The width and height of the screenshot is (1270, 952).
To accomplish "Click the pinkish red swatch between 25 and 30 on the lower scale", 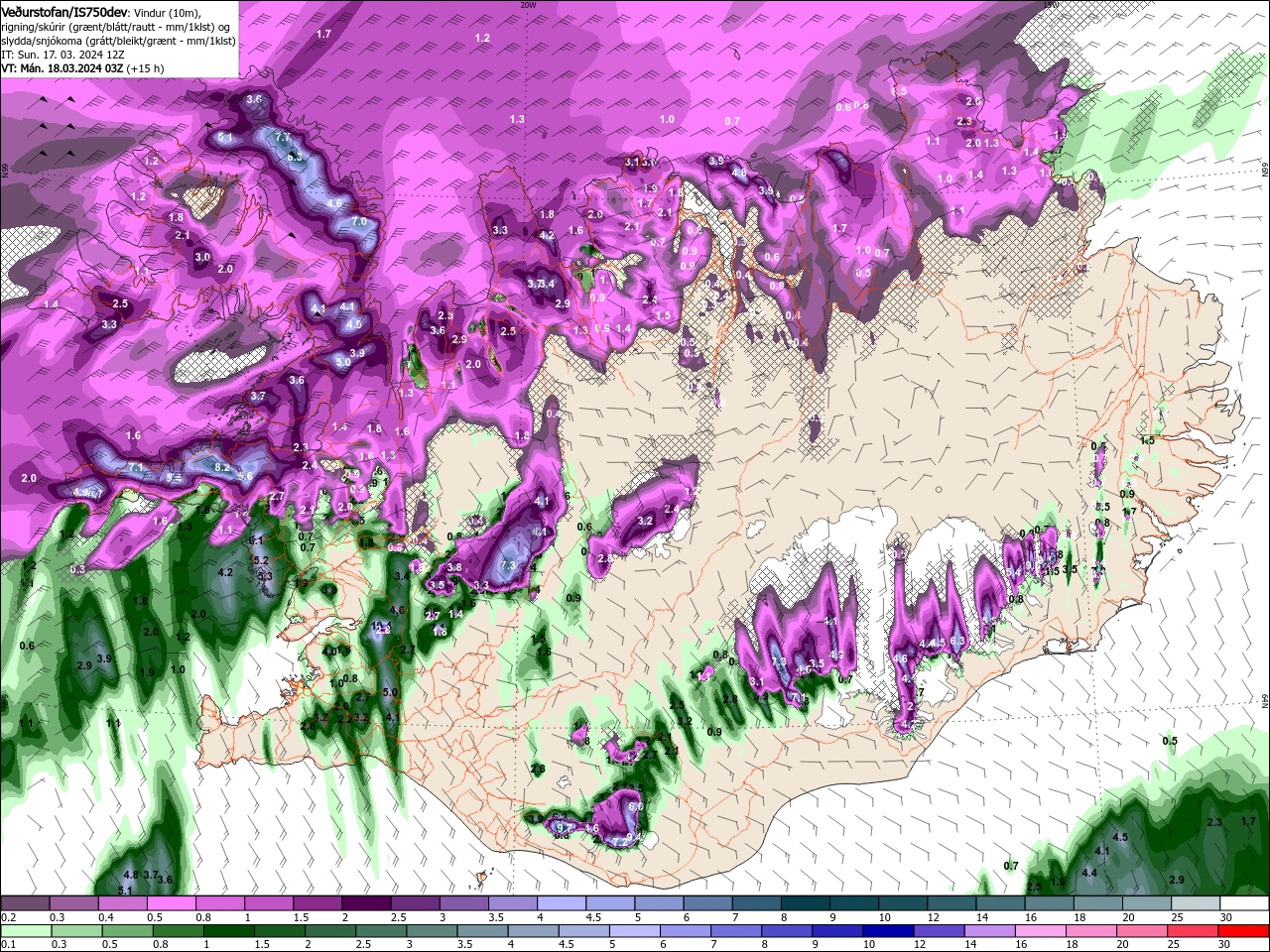I will tap(1192, 931).
